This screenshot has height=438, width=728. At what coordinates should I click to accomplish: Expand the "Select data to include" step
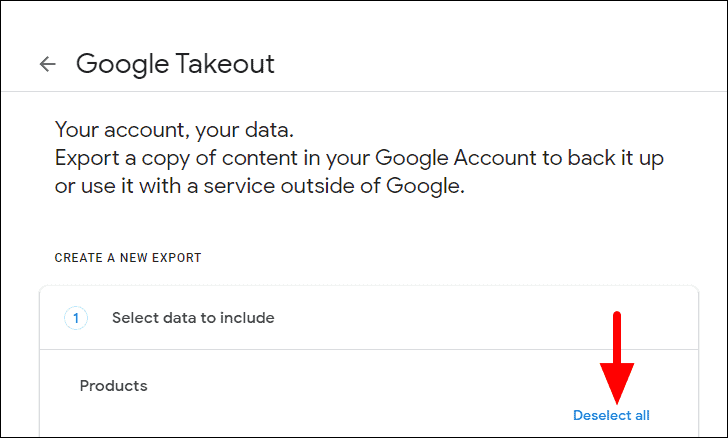[193, 318]
